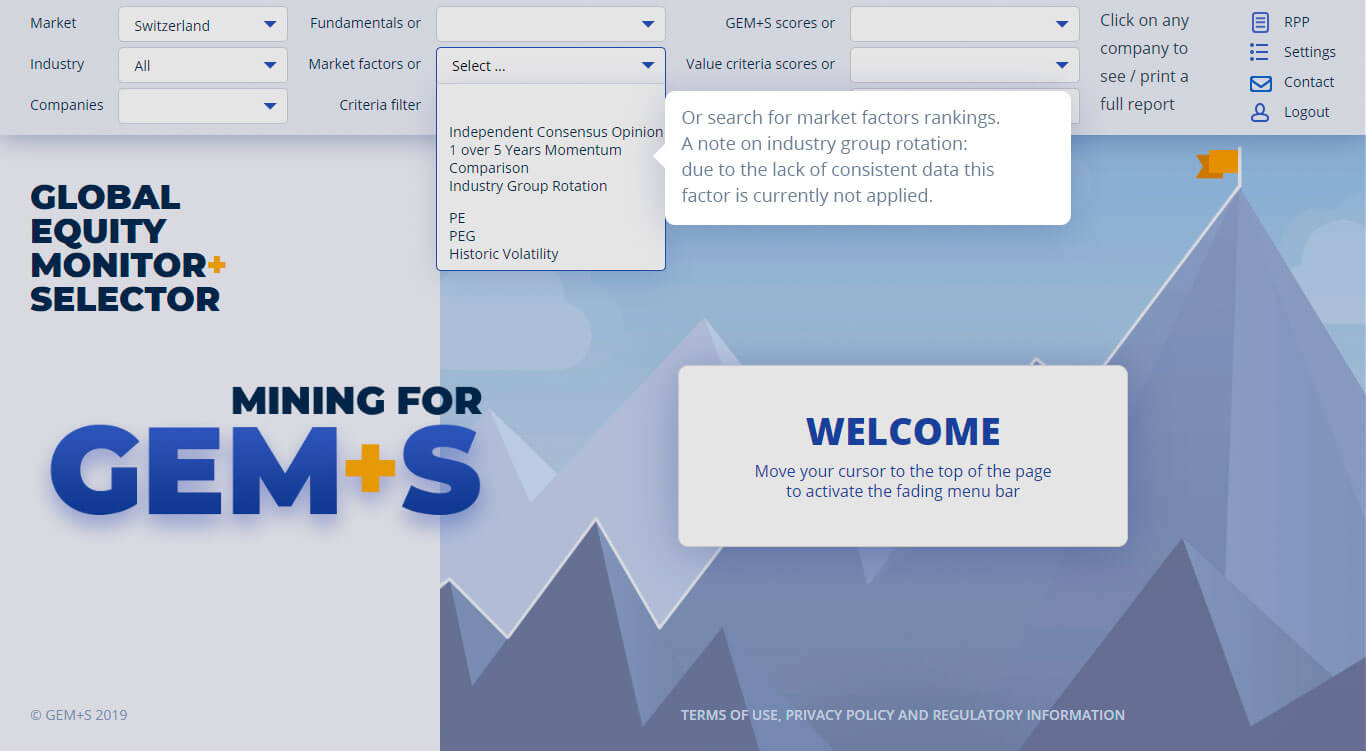The height and width of the screenshot is (751, 1366).
Task: Open the Settings link
Action: click(1309, 52)
